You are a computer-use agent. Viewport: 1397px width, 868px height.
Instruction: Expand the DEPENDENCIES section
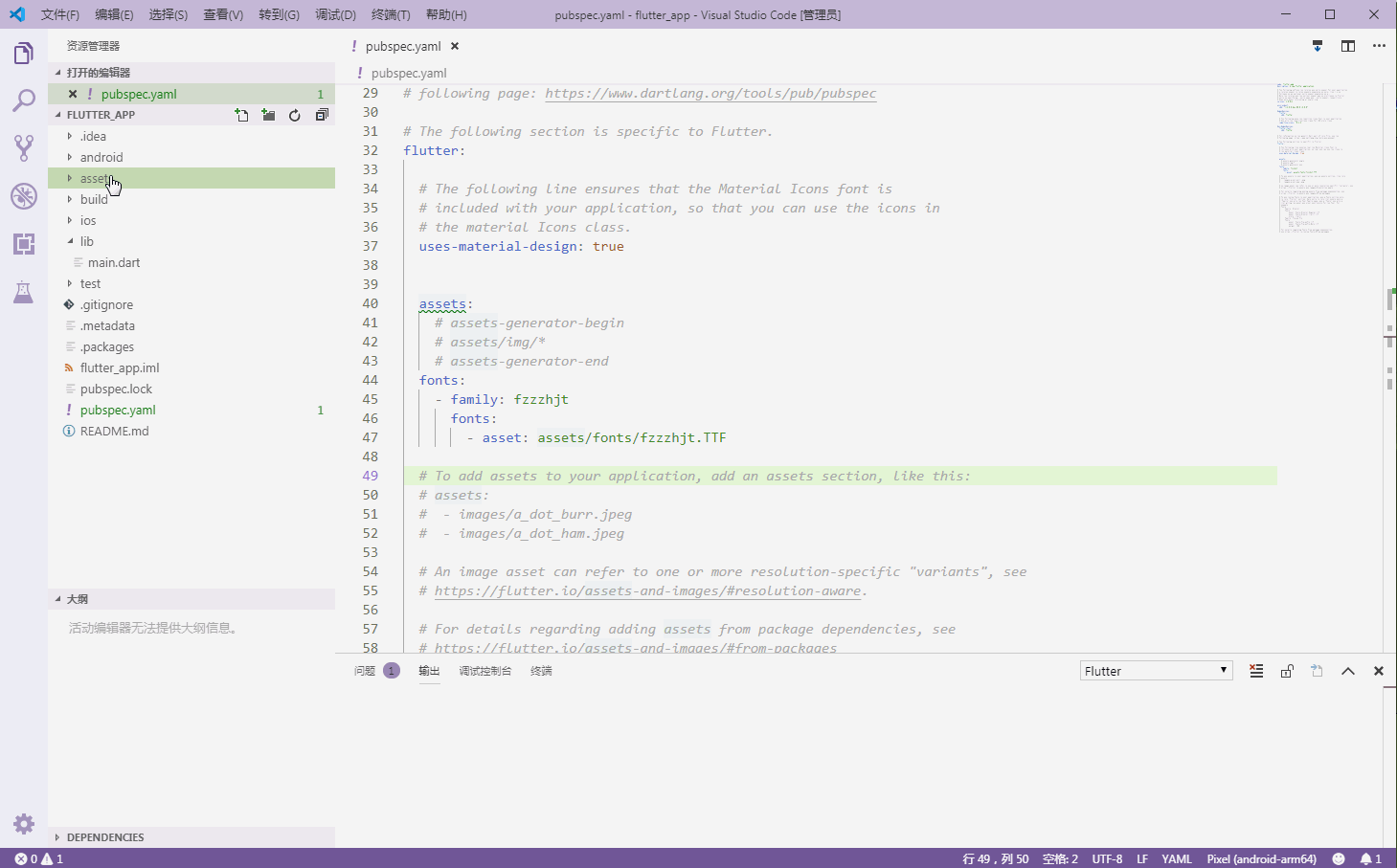(x=192, y=837)
